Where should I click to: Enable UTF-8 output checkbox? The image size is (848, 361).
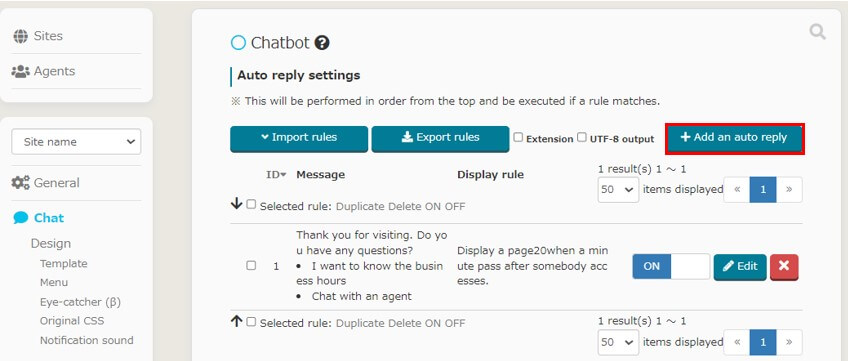click(x=581, y=137)
